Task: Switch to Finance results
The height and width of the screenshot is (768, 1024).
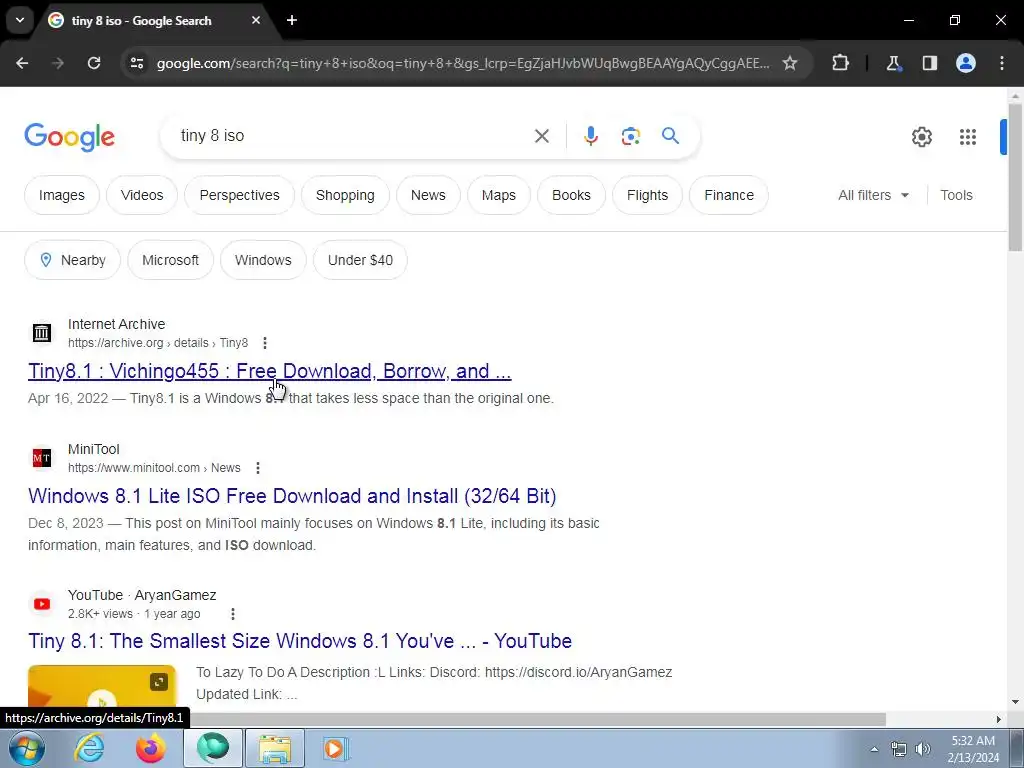Action: pyautogui.click(x=729, y=195)
